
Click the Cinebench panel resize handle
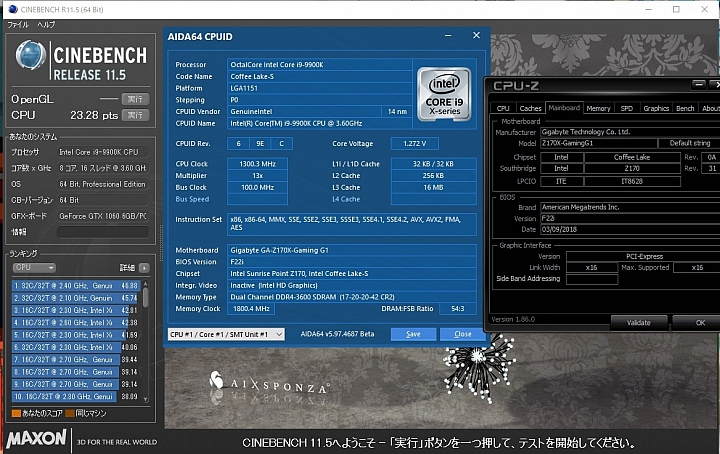[161, 243]
